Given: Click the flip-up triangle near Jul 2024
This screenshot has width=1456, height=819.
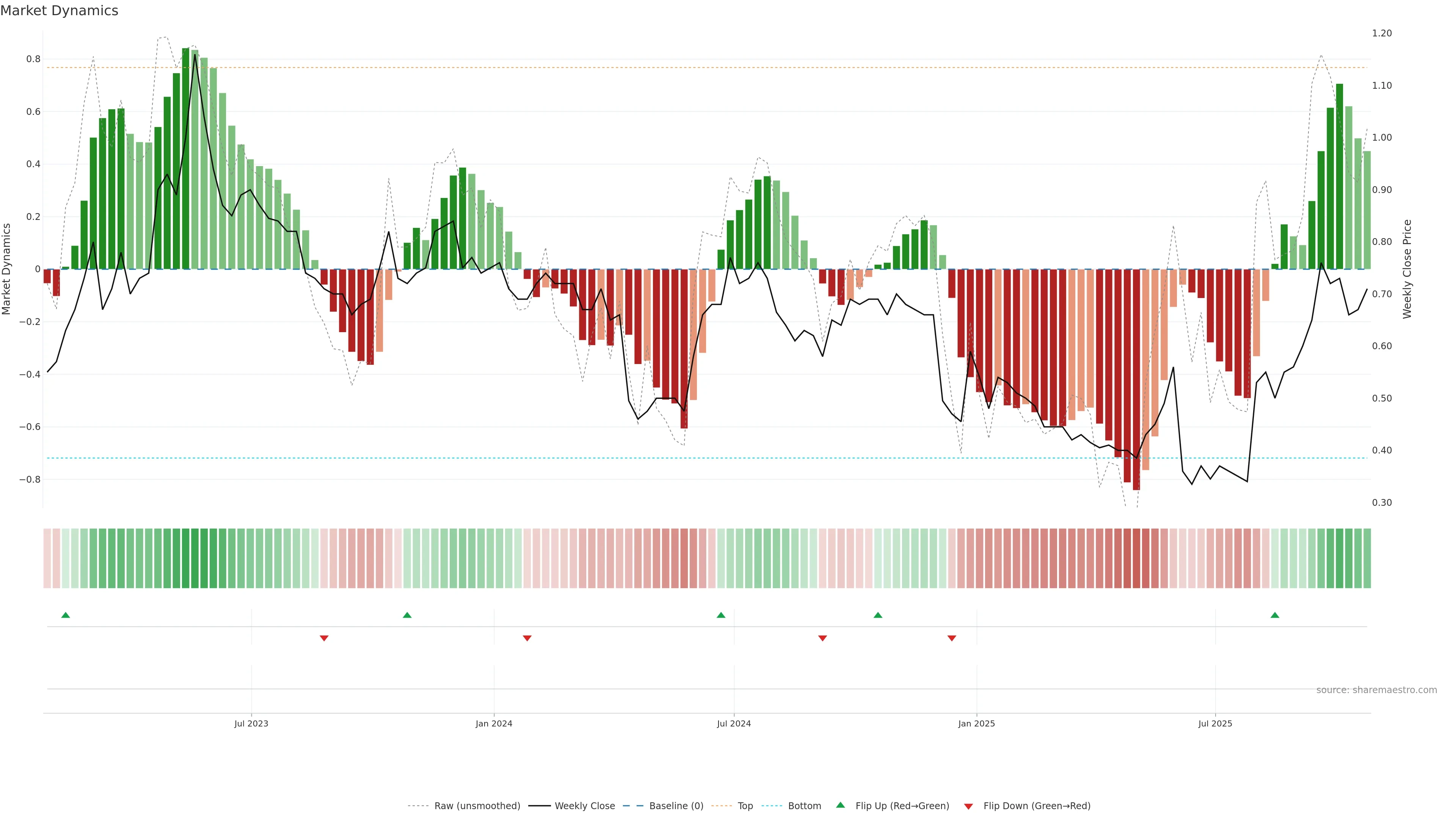Looking at the screenshot, I should [721, 615].
